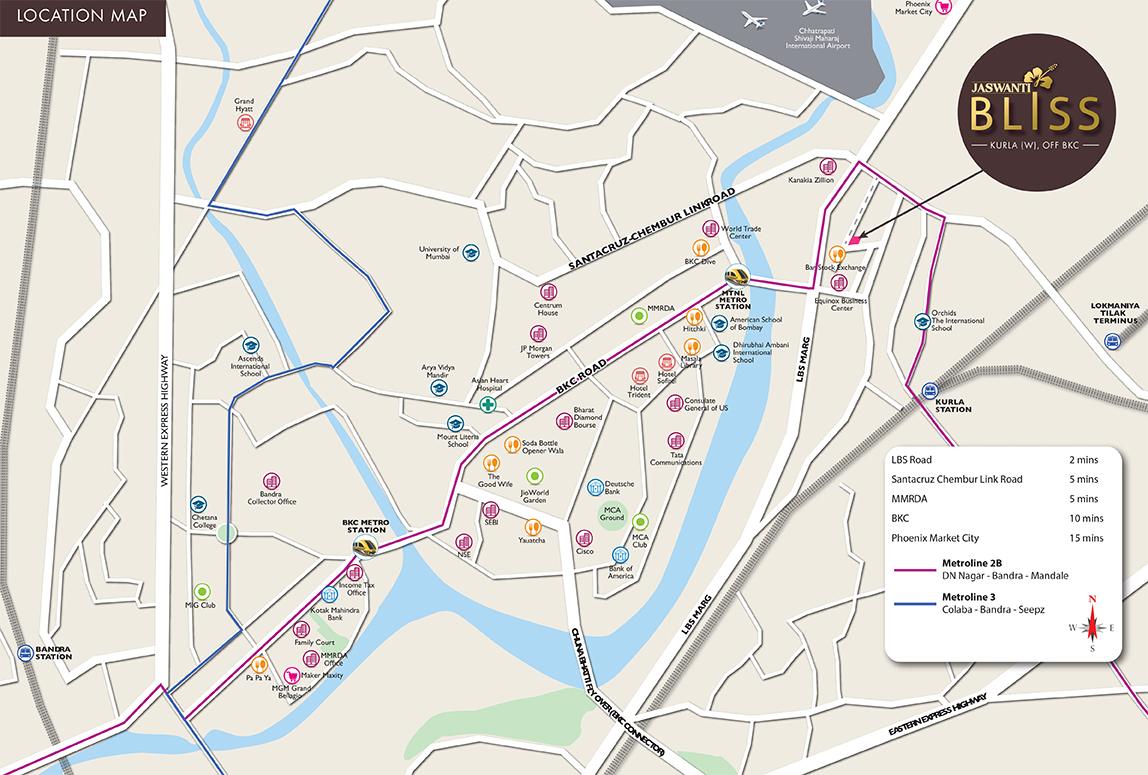
Task: Select the Bandra Station rail icon
Action: click(25, 653)
